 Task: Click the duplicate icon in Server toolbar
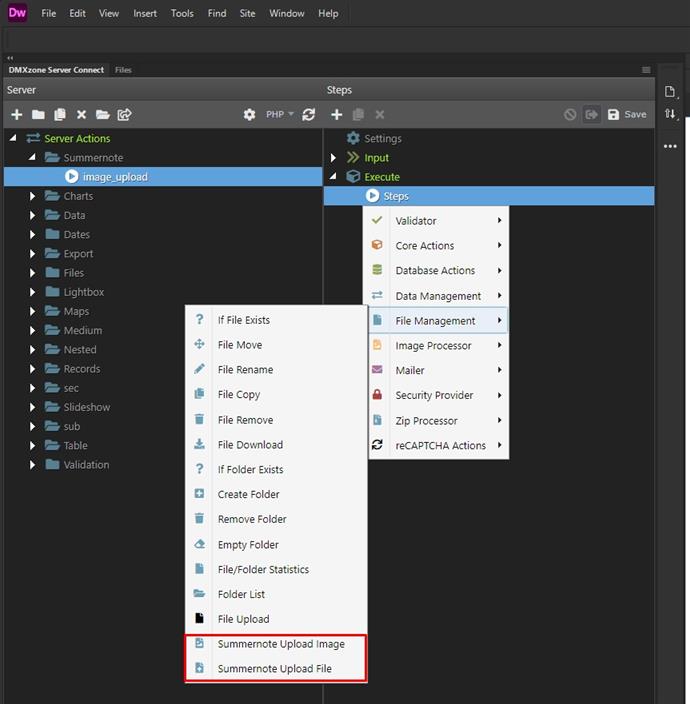[60, 114]
